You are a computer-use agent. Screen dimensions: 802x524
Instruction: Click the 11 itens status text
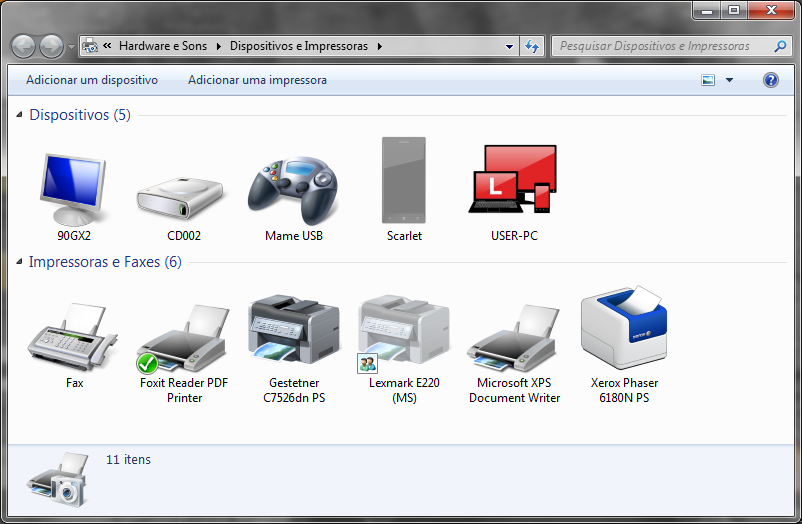(x=128, y=460)
